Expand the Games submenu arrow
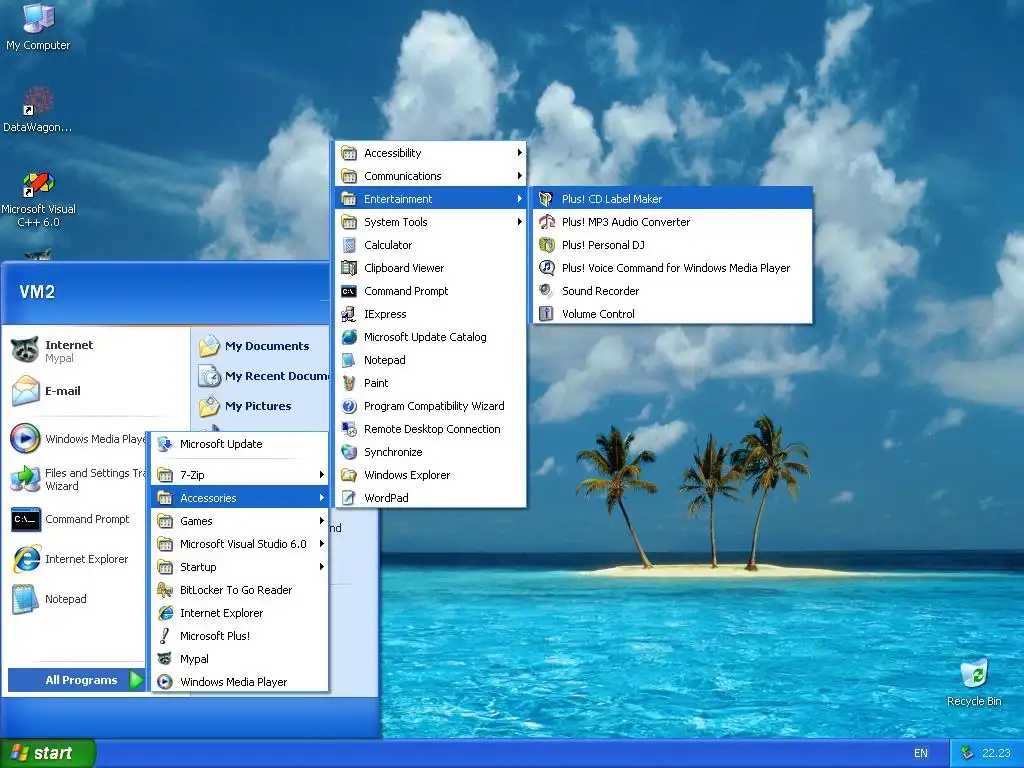1024x768 pixels. [x=321, y=520]
